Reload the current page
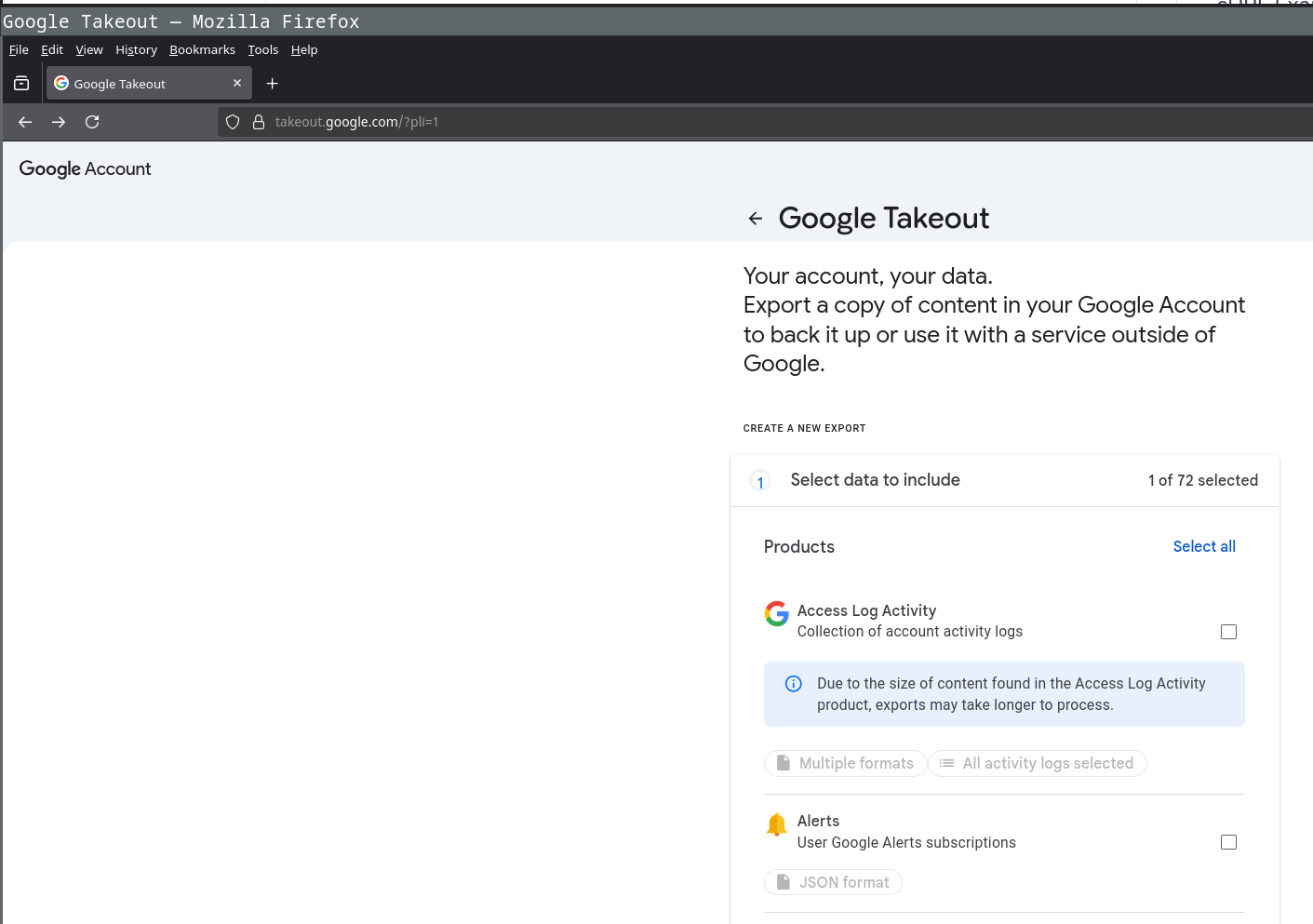 point(92,122)
